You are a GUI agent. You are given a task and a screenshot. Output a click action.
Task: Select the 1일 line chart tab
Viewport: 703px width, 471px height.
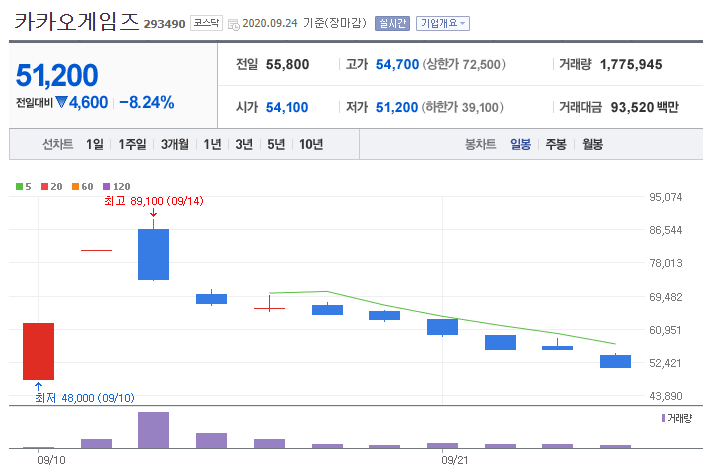tap(95, 144)
